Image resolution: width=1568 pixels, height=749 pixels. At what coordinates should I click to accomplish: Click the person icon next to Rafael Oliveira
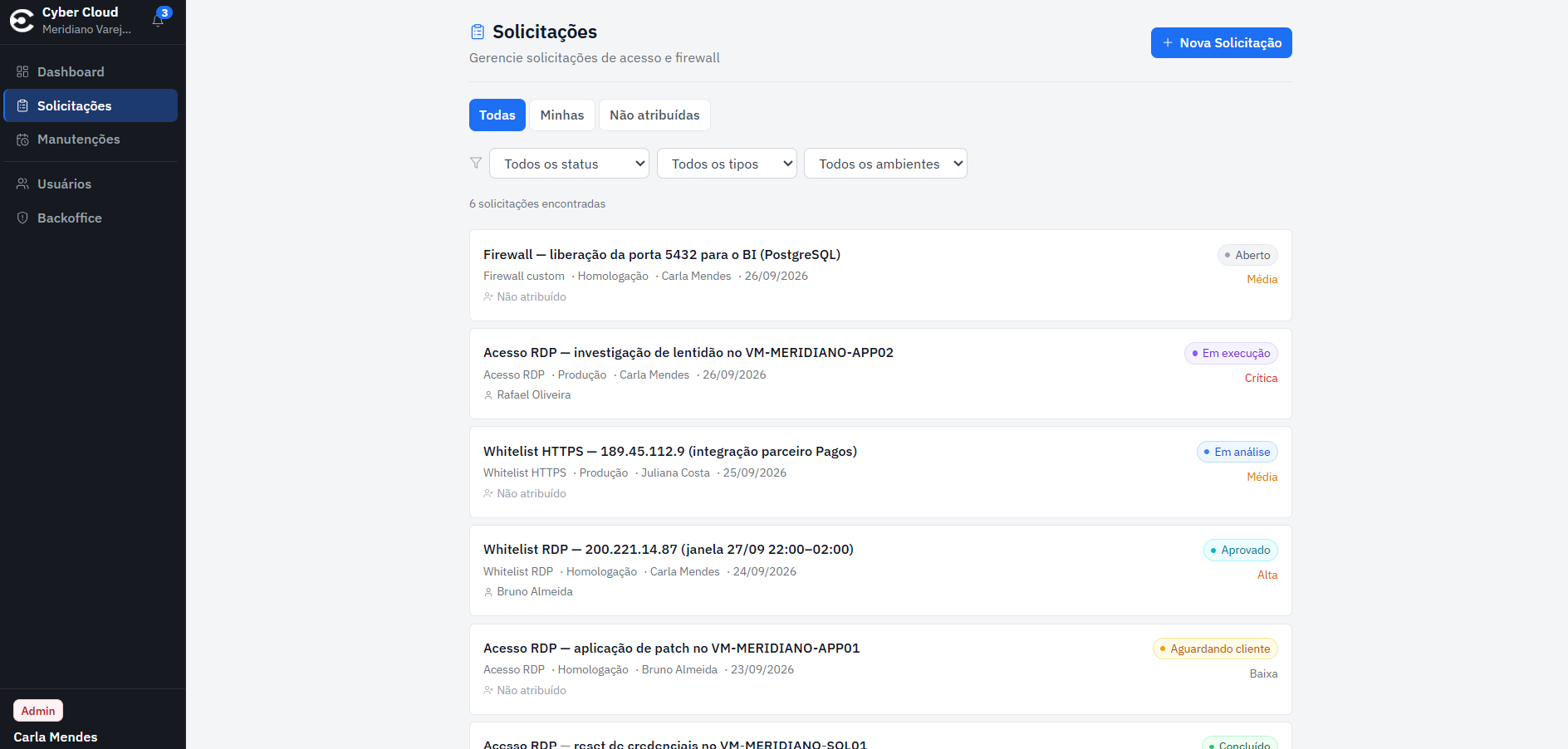(488, 395)
